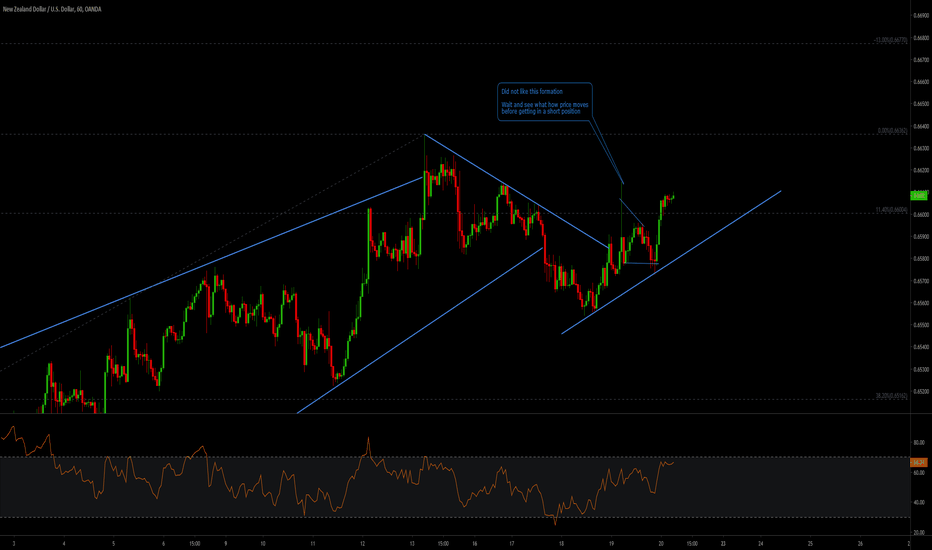
Task: Click the price peak where the trendlines meet
Action: click(424, 135)
